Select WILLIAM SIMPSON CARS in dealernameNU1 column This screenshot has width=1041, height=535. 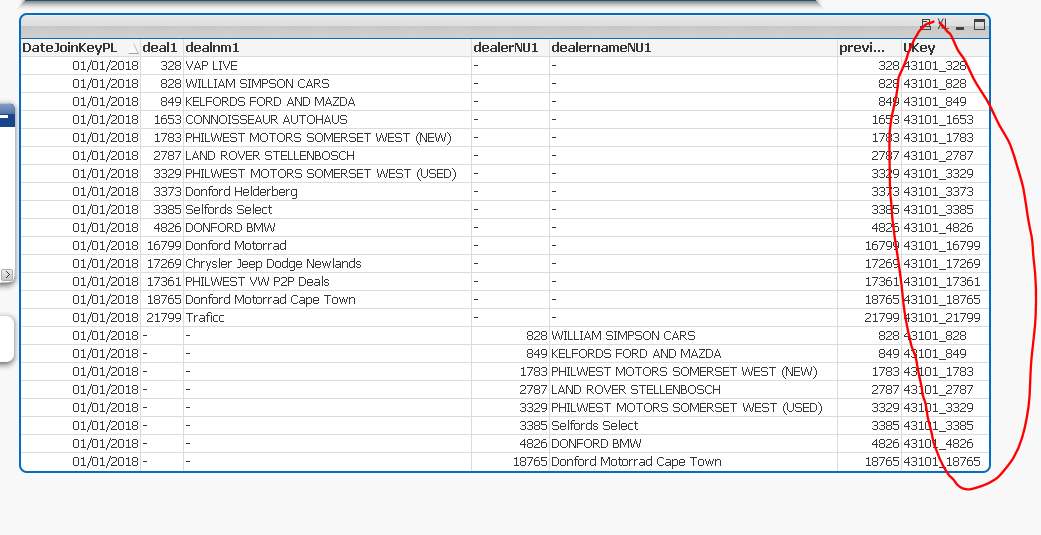click(x=623, y=335)
